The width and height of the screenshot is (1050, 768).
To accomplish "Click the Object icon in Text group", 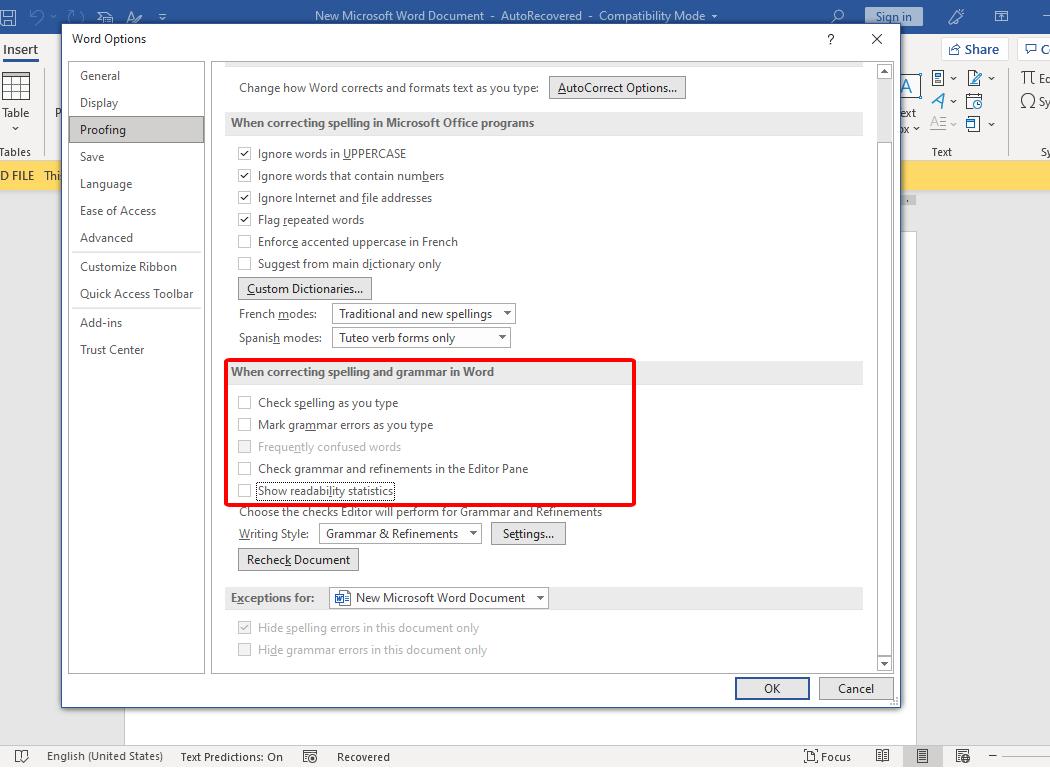I will coord(973,124).
